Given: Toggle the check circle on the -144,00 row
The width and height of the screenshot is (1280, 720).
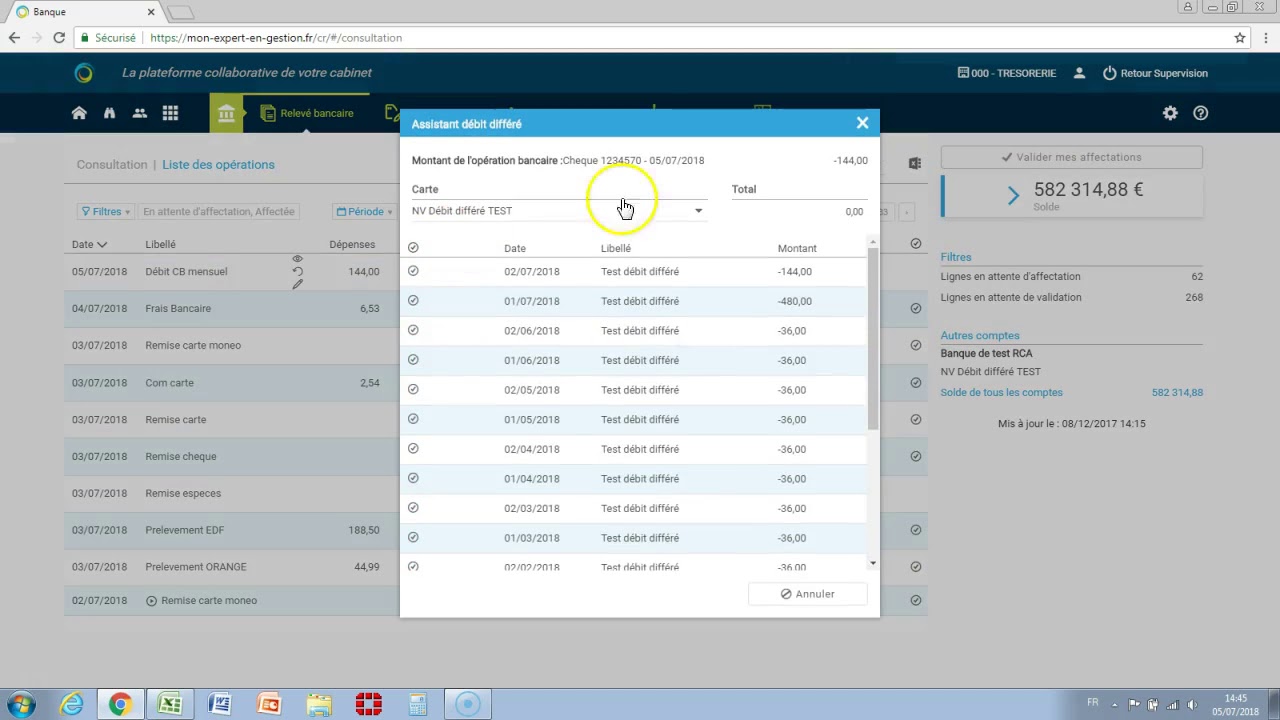Looking at the screenshot, I should pos(413,271).
